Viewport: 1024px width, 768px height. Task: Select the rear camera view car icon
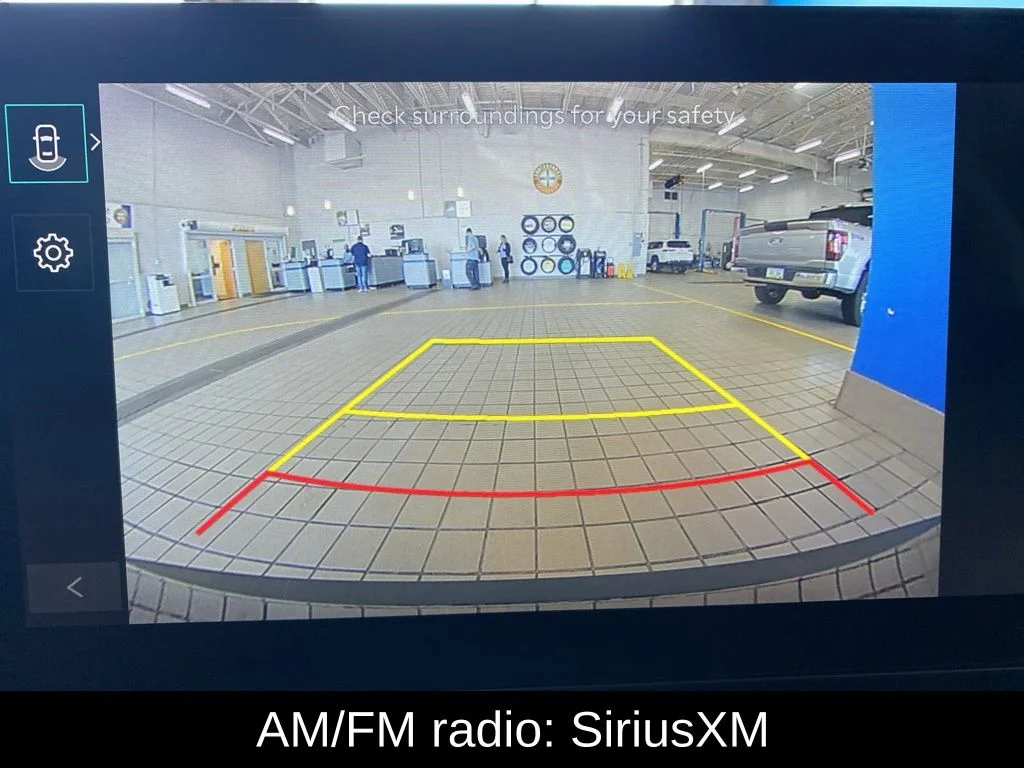click(x=46, y=144)
